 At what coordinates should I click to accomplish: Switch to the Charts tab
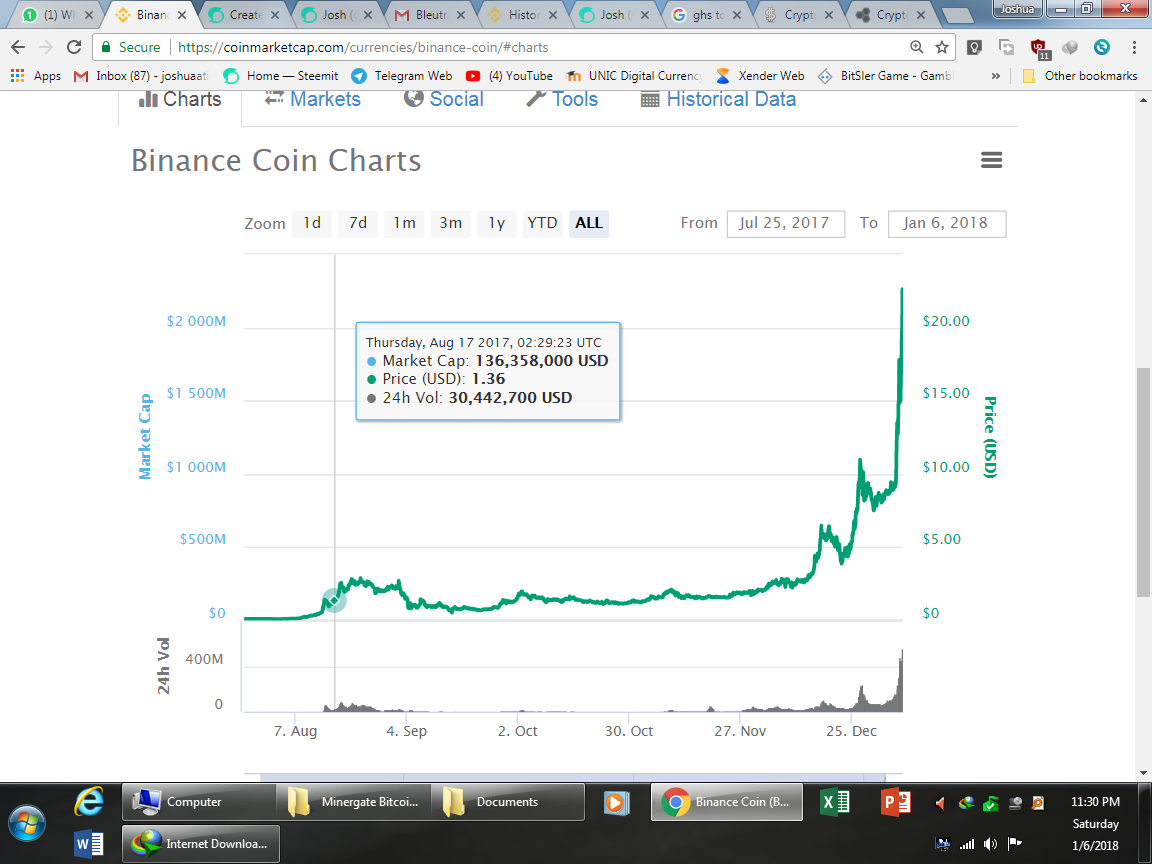[180, 99]
